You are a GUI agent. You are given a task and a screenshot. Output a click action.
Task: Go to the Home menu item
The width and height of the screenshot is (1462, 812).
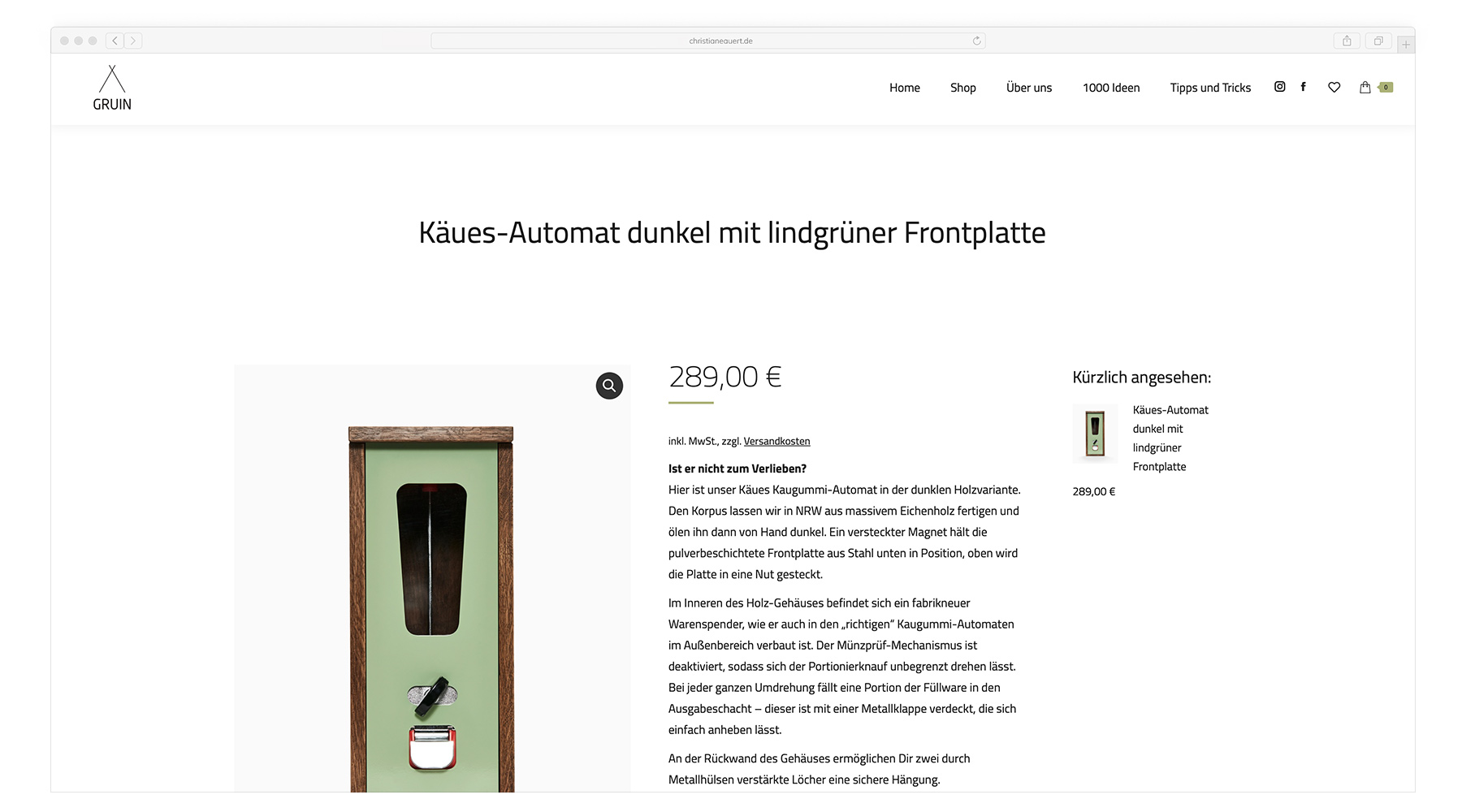pos(905,88)
